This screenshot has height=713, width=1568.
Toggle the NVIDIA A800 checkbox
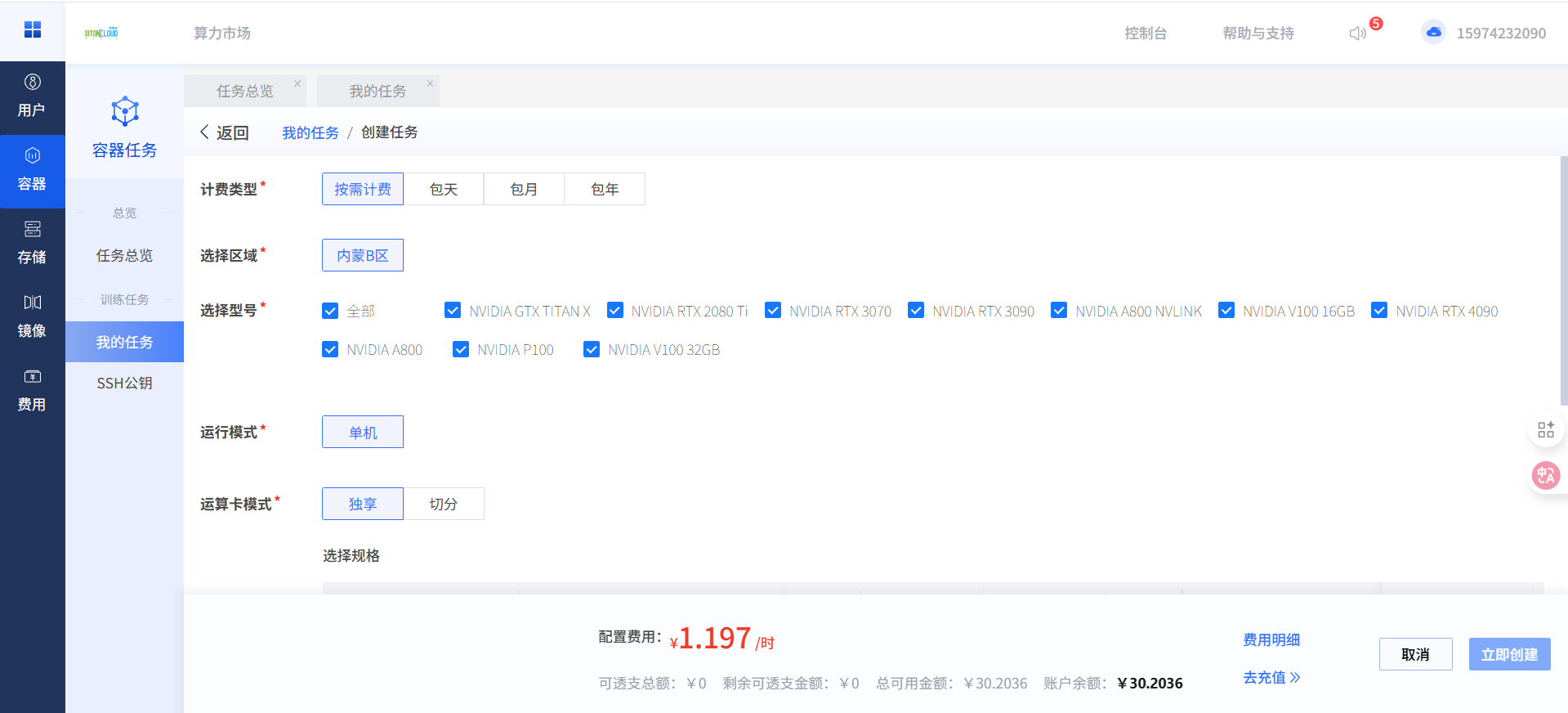330,349
